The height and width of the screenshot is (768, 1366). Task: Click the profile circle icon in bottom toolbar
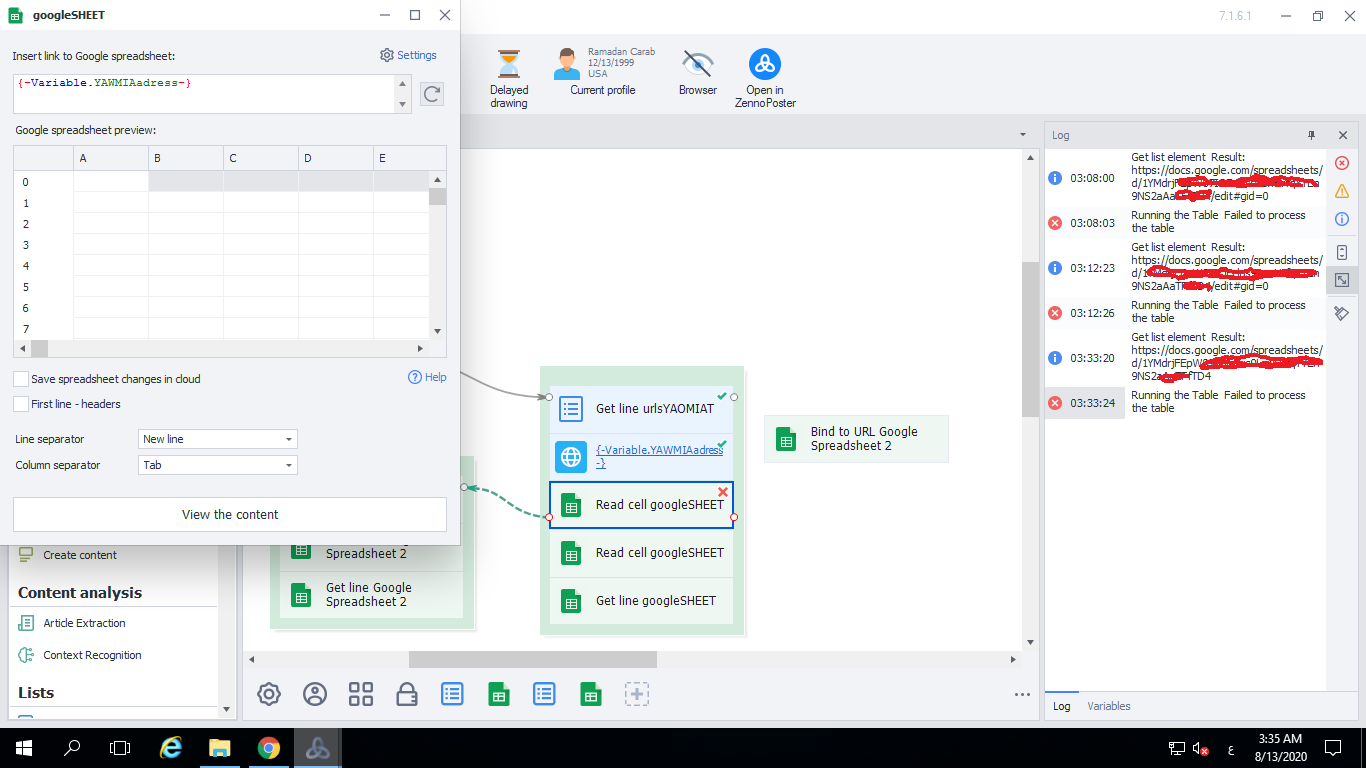315,694
